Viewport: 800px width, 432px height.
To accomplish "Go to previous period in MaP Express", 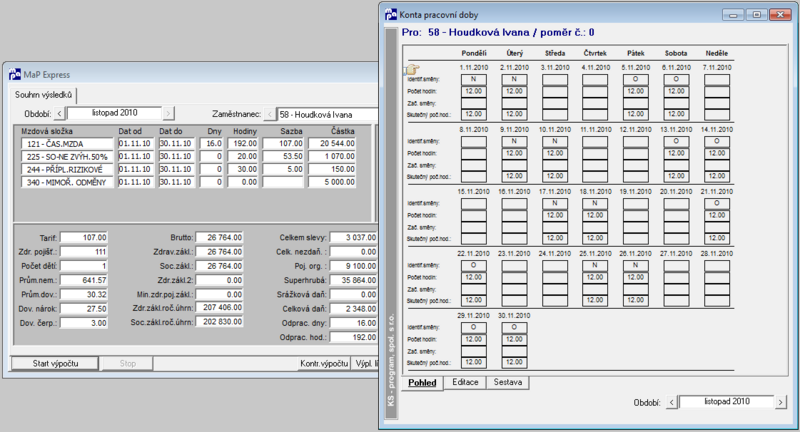I will coord(59,113).
